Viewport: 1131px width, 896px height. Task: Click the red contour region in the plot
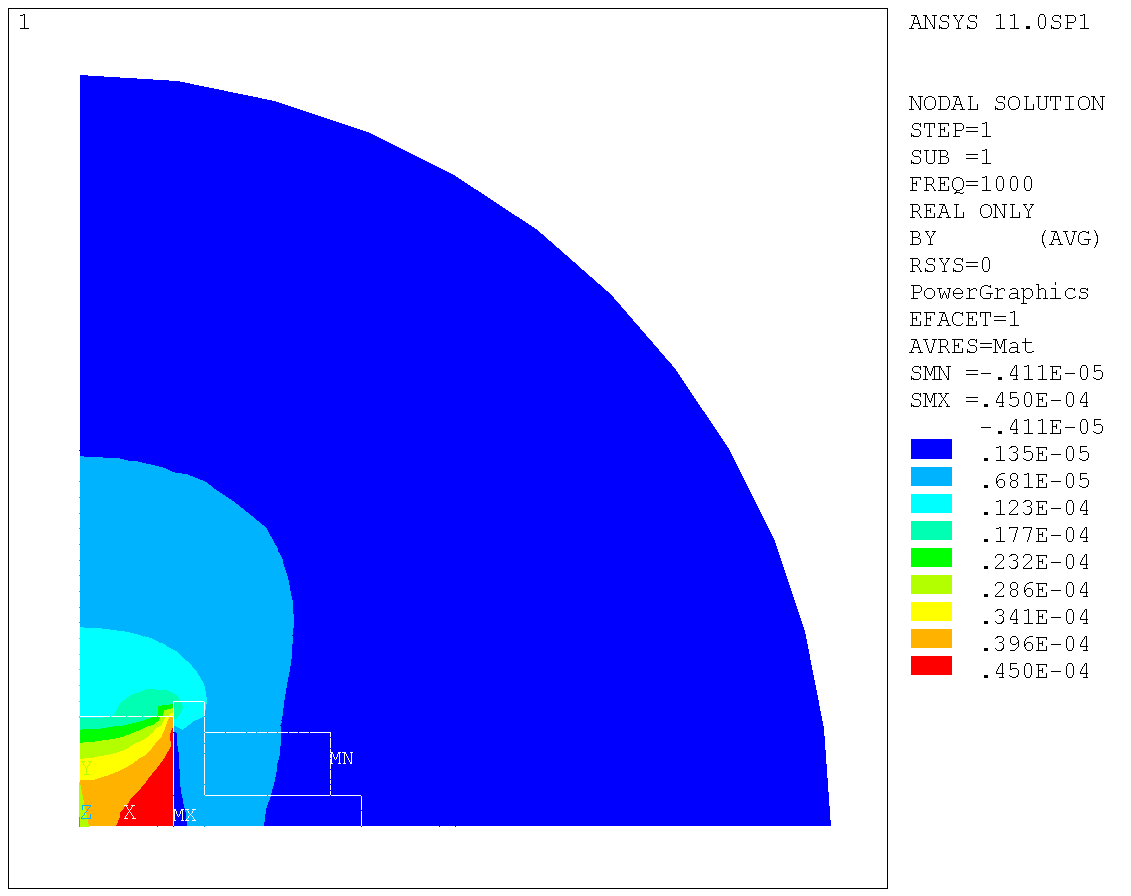pos(151,794)
